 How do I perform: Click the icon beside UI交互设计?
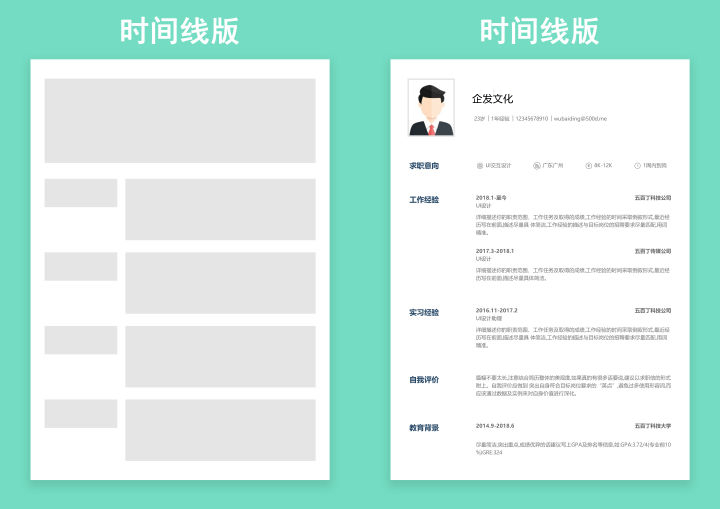click(x=479, y=166)
